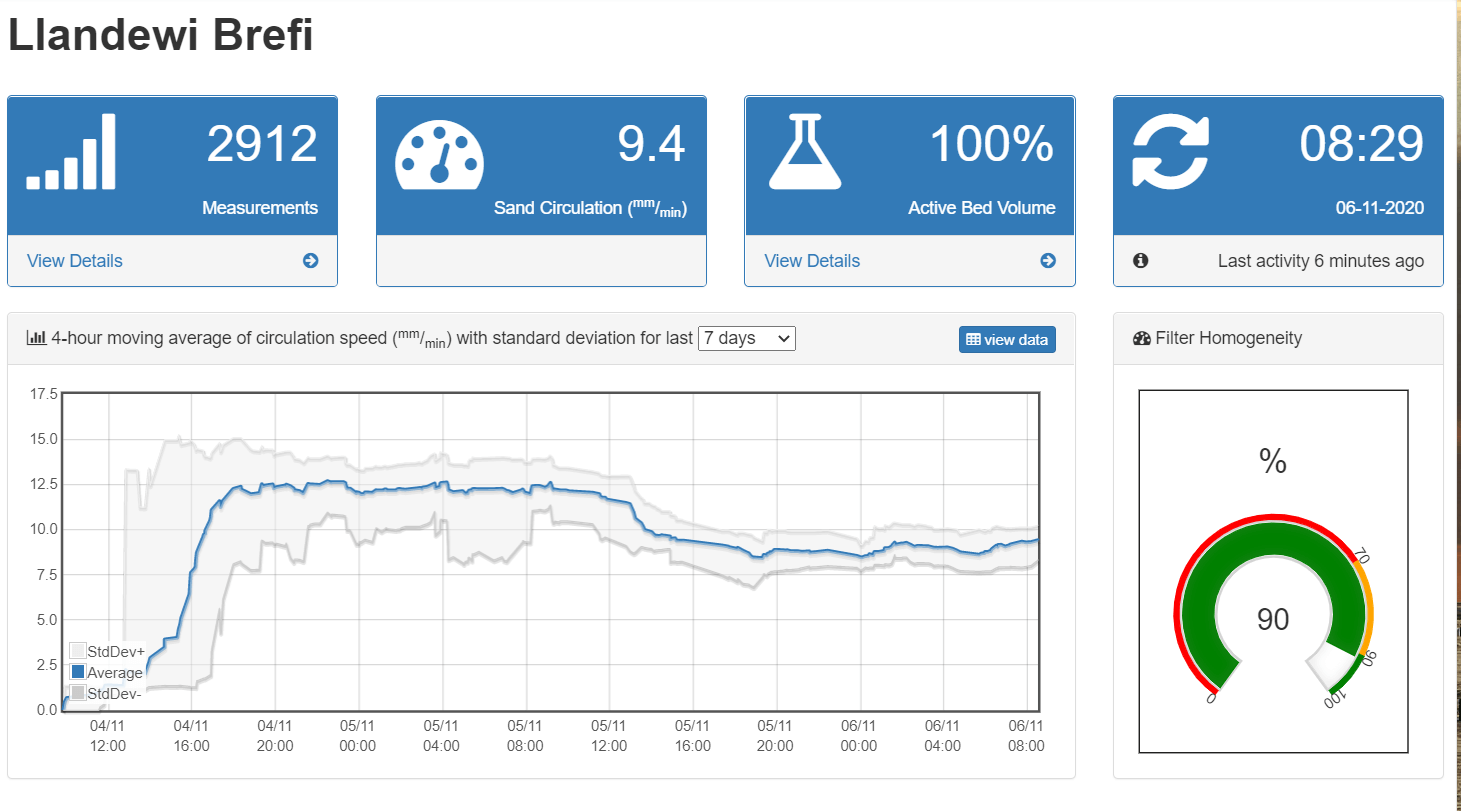Open the 7 days period dropdown

pyautogui.click(x=746, y=339)
